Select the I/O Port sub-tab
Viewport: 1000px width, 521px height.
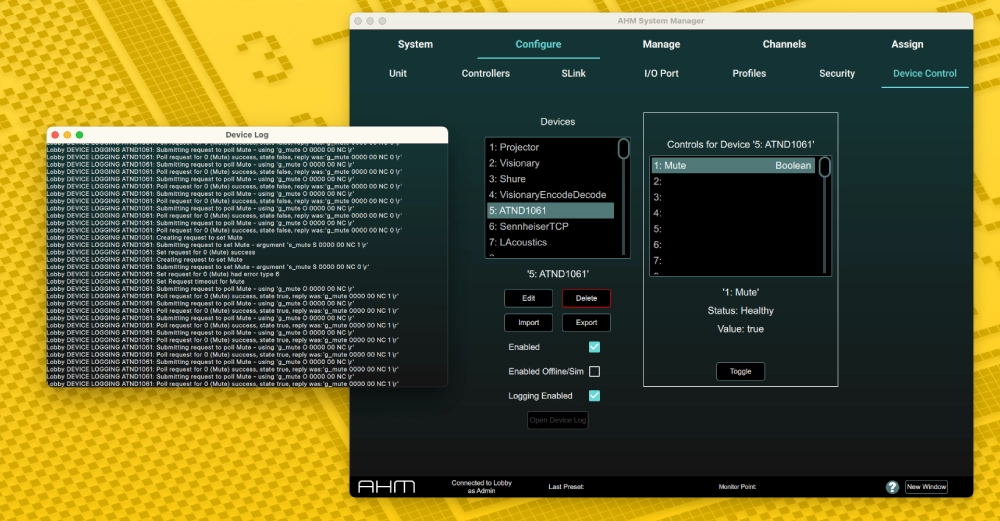[x=661, y=73]
